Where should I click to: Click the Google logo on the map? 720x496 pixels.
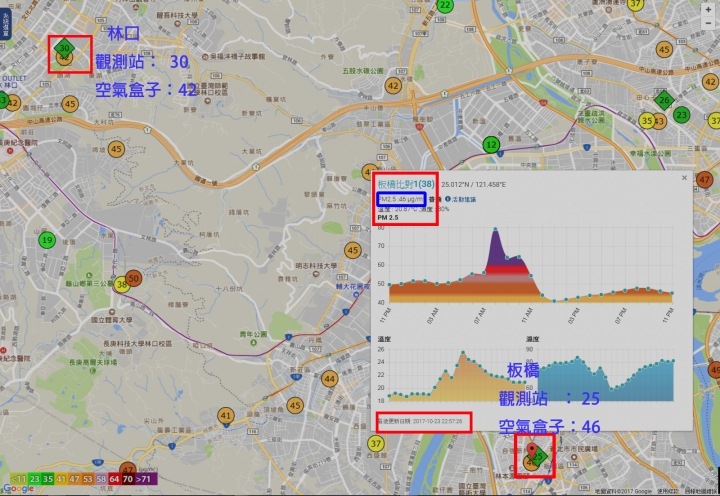tap(18, 489)
